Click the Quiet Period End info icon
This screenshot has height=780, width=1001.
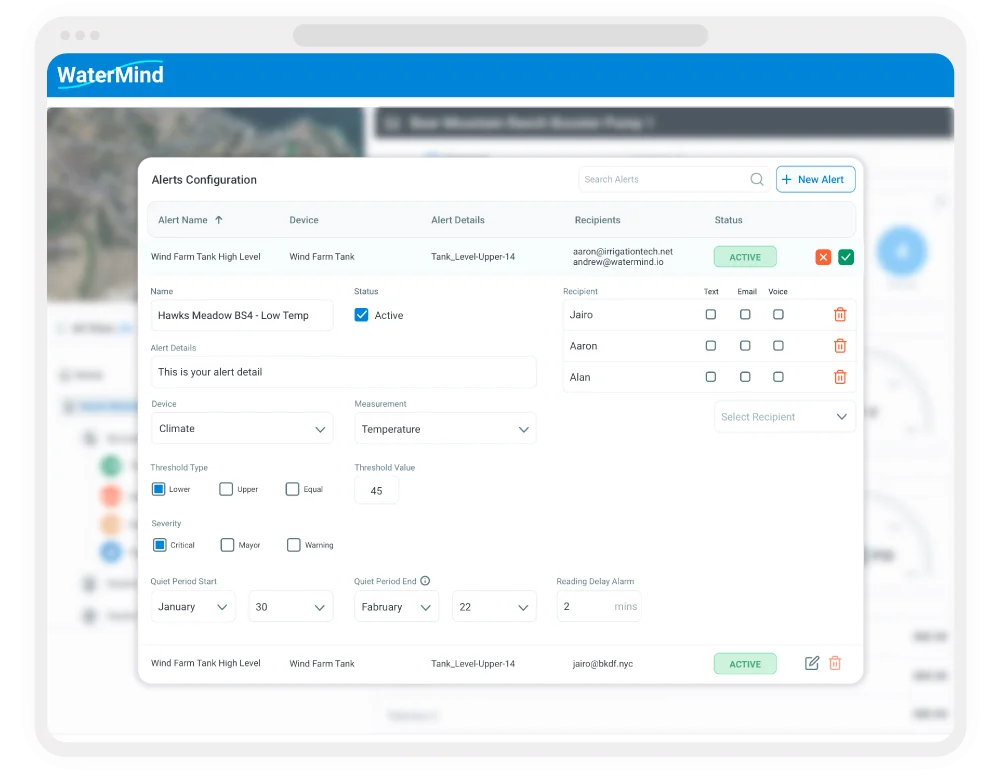point(425,581)
